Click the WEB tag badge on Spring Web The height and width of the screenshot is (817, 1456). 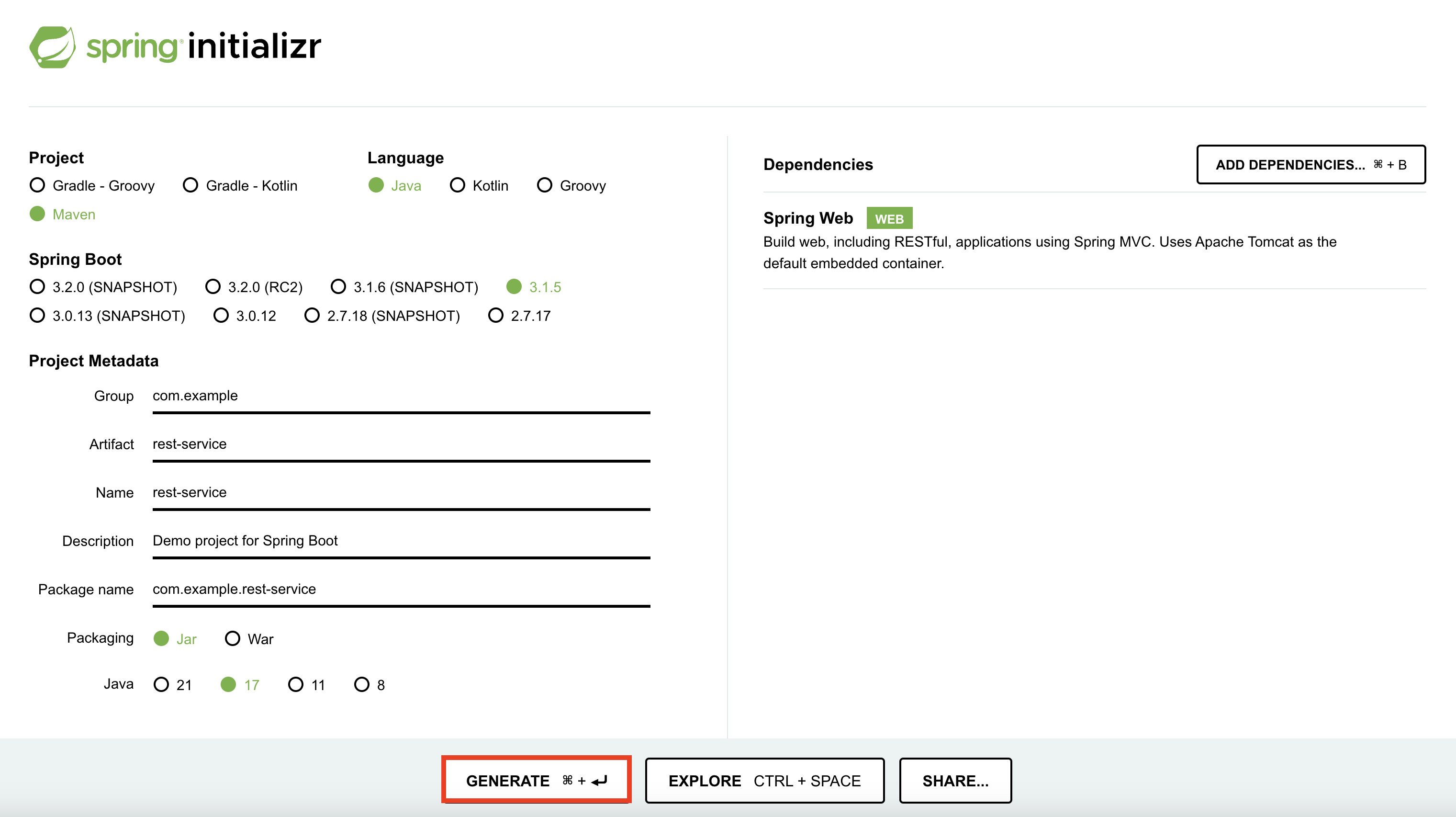(x=888, y=219)
